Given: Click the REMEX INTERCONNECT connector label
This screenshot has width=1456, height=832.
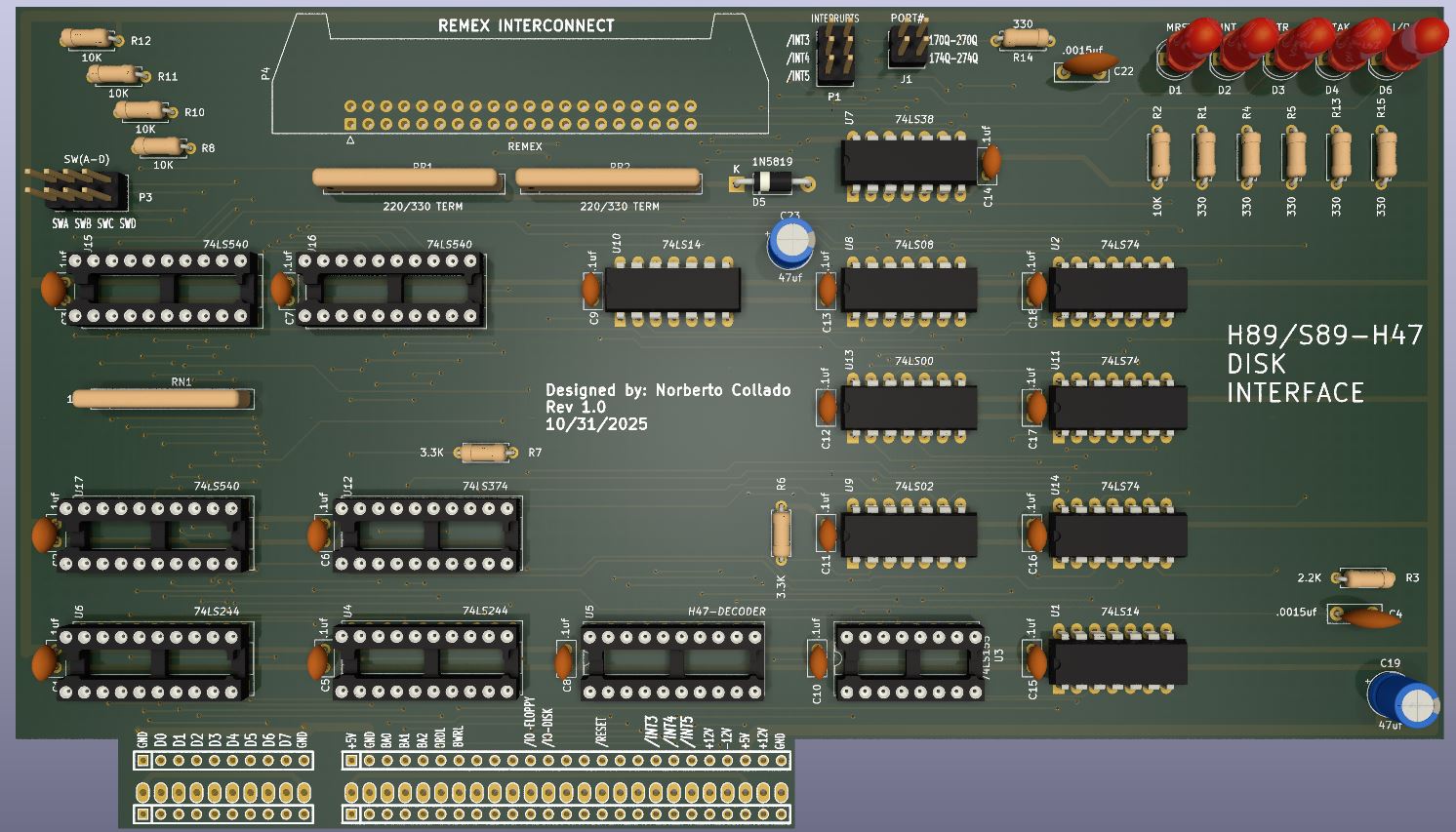Looking at the screenshot, I should tap(526, 25).
